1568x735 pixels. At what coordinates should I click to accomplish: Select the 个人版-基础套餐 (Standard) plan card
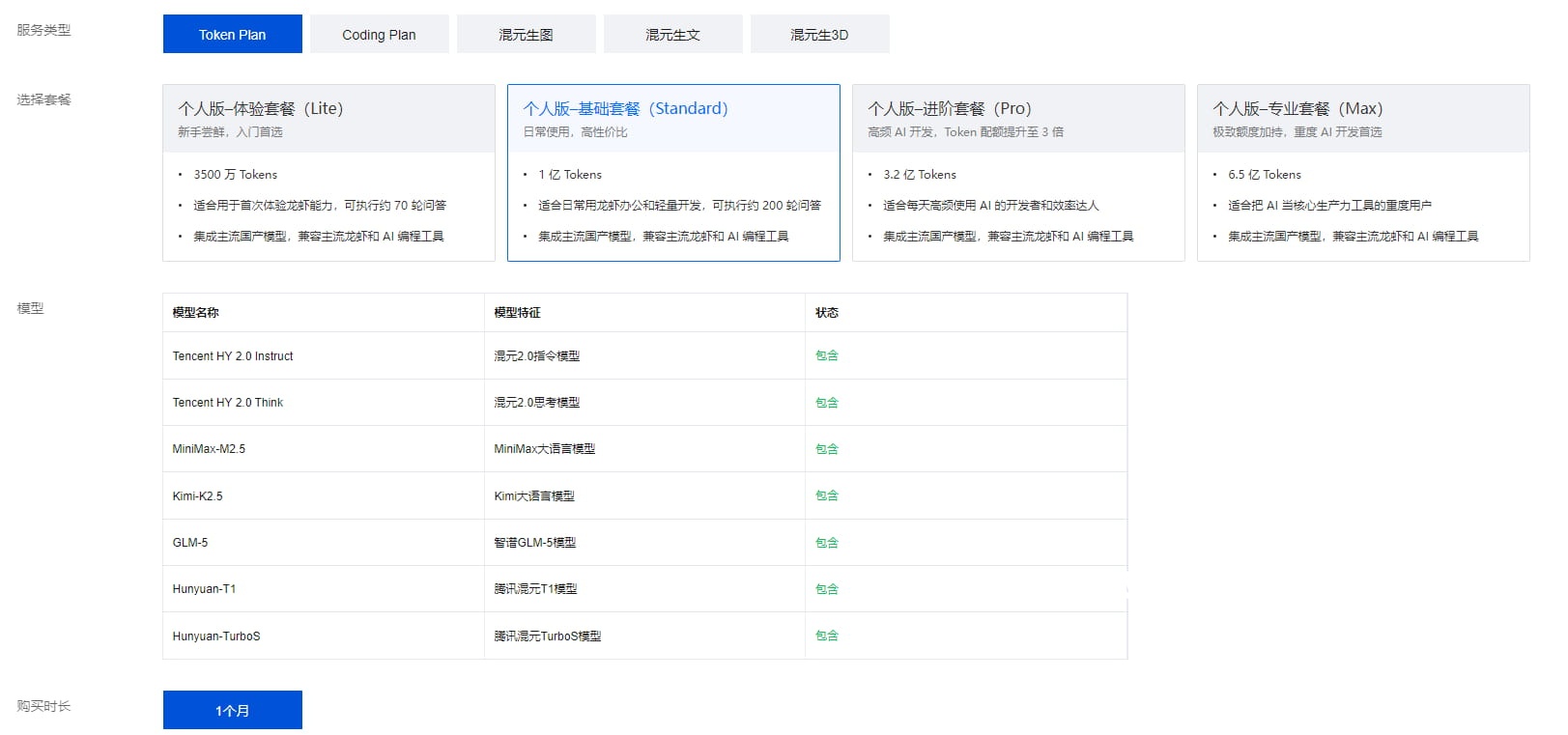[x=673, y=173]
